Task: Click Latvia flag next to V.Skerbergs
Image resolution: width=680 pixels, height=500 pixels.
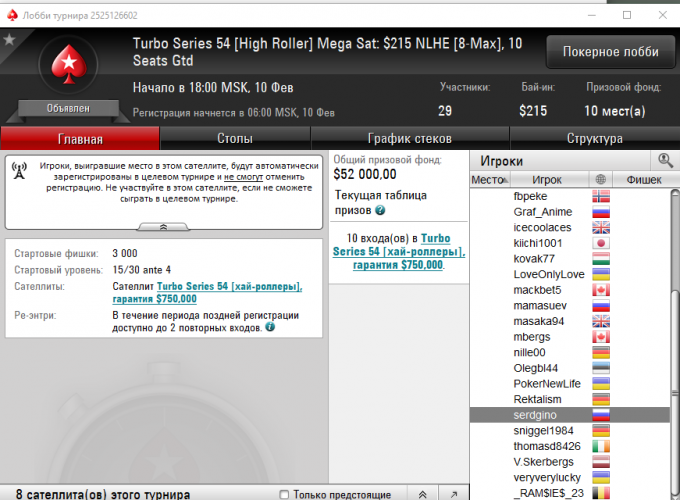Action: click(x=601, y=462)
